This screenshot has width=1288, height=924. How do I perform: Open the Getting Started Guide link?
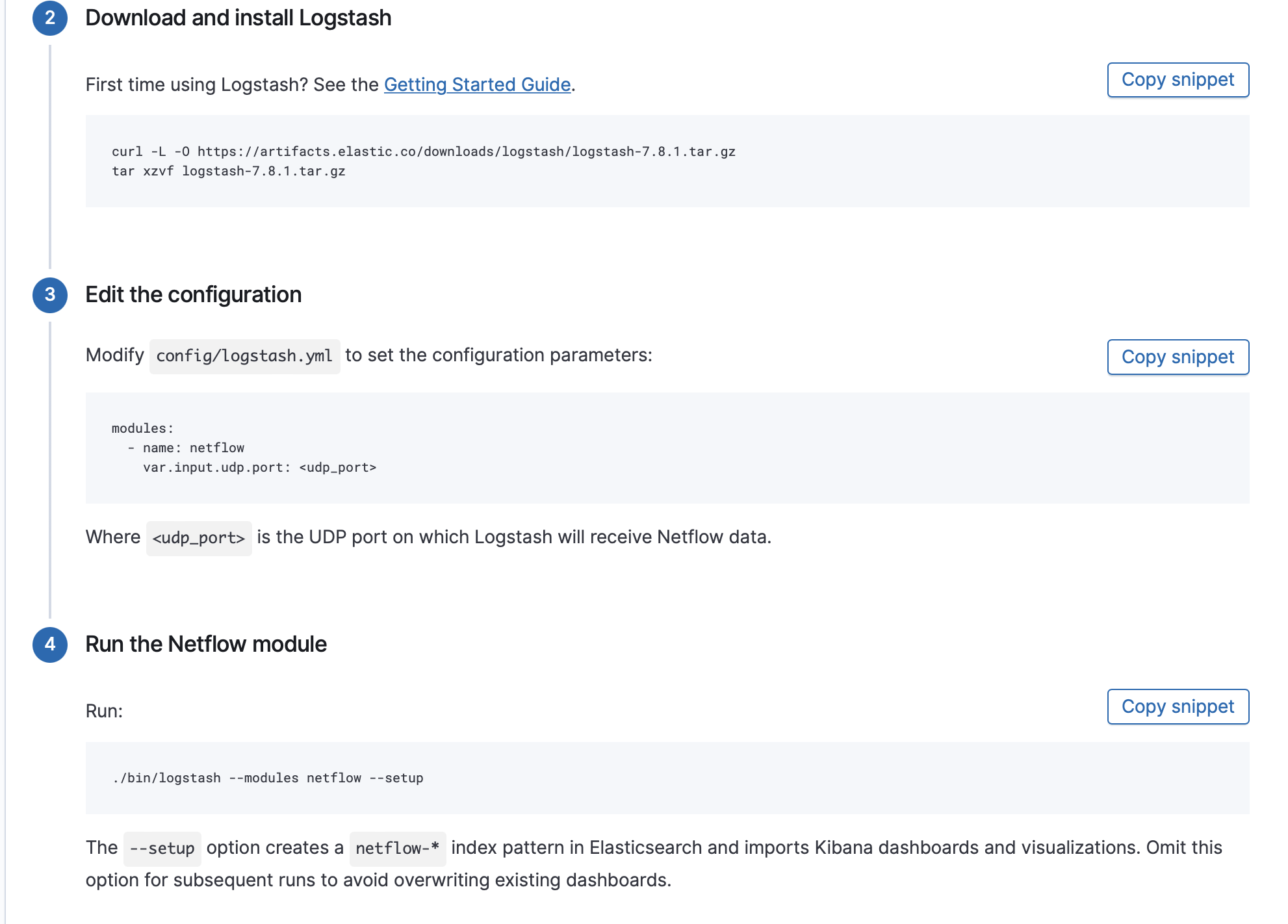pyautogui.click(x=477, y=84)
